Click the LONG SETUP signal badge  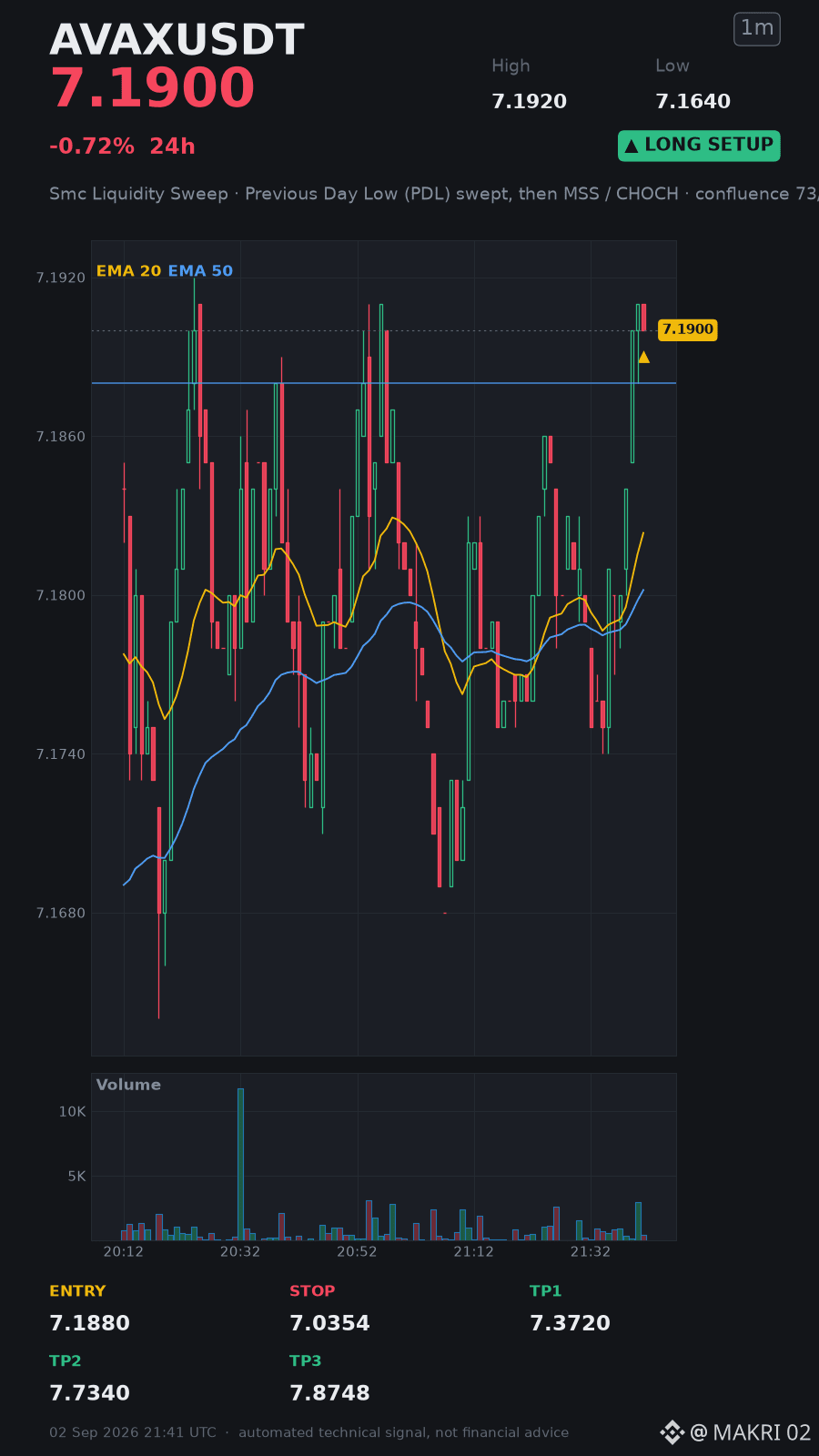[x=699, y=146]
